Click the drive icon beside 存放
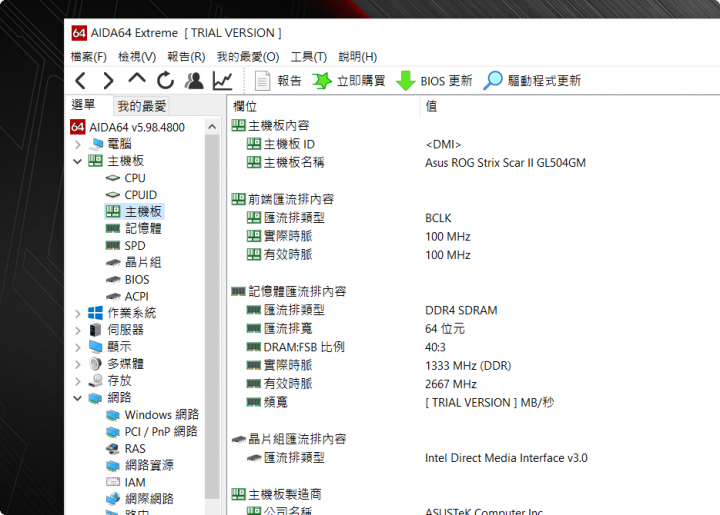720x515 pixels. 96,381
